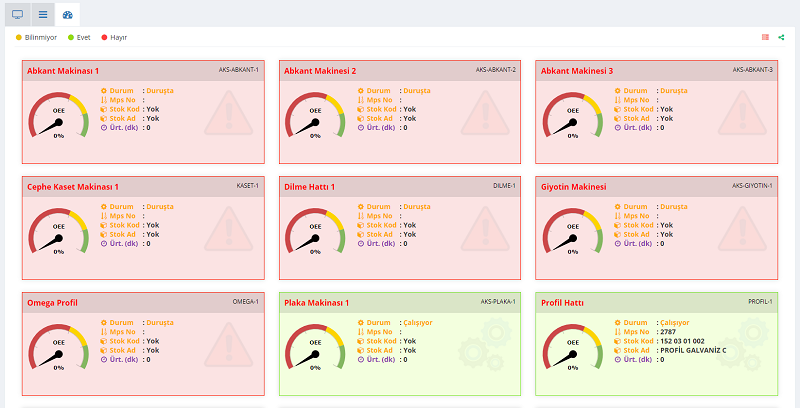Viewport: 800px width, 408px height.
Task: Click the OEE gauge on Abkant Makinesi 3
Action: click(x=571, y=119)
